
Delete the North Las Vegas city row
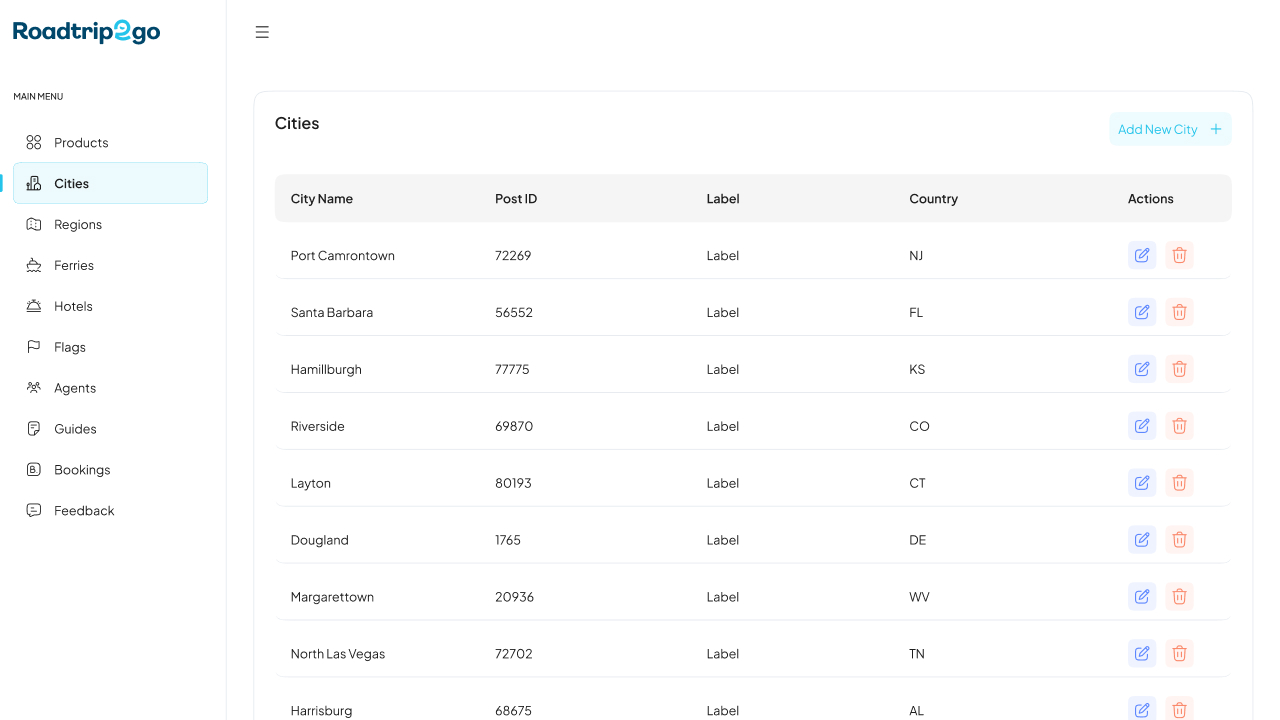click(x=1179, y=654)
